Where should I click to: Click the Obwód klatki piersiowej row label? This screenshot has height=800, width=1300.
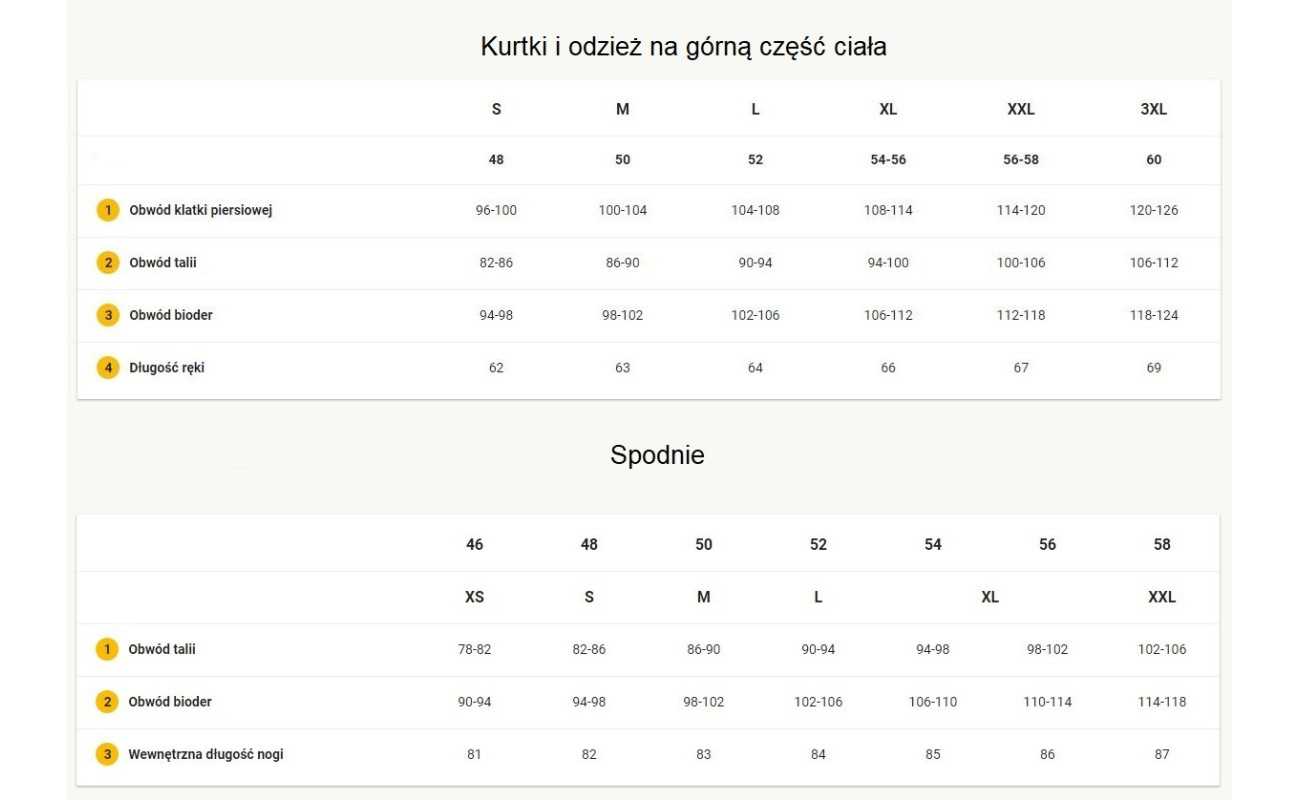(201, 211)
